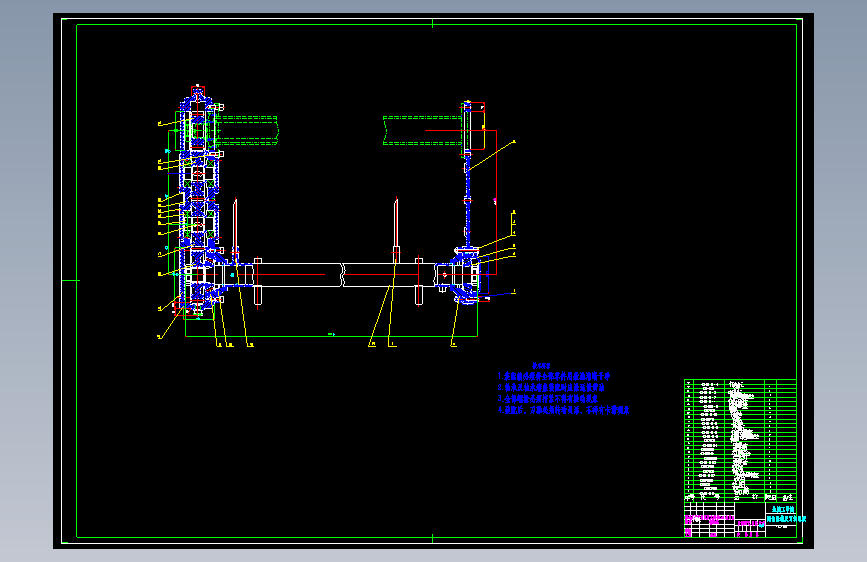
Task: Click the green horizontal dimension line below shaft
Action: click(x=331, y=336)
